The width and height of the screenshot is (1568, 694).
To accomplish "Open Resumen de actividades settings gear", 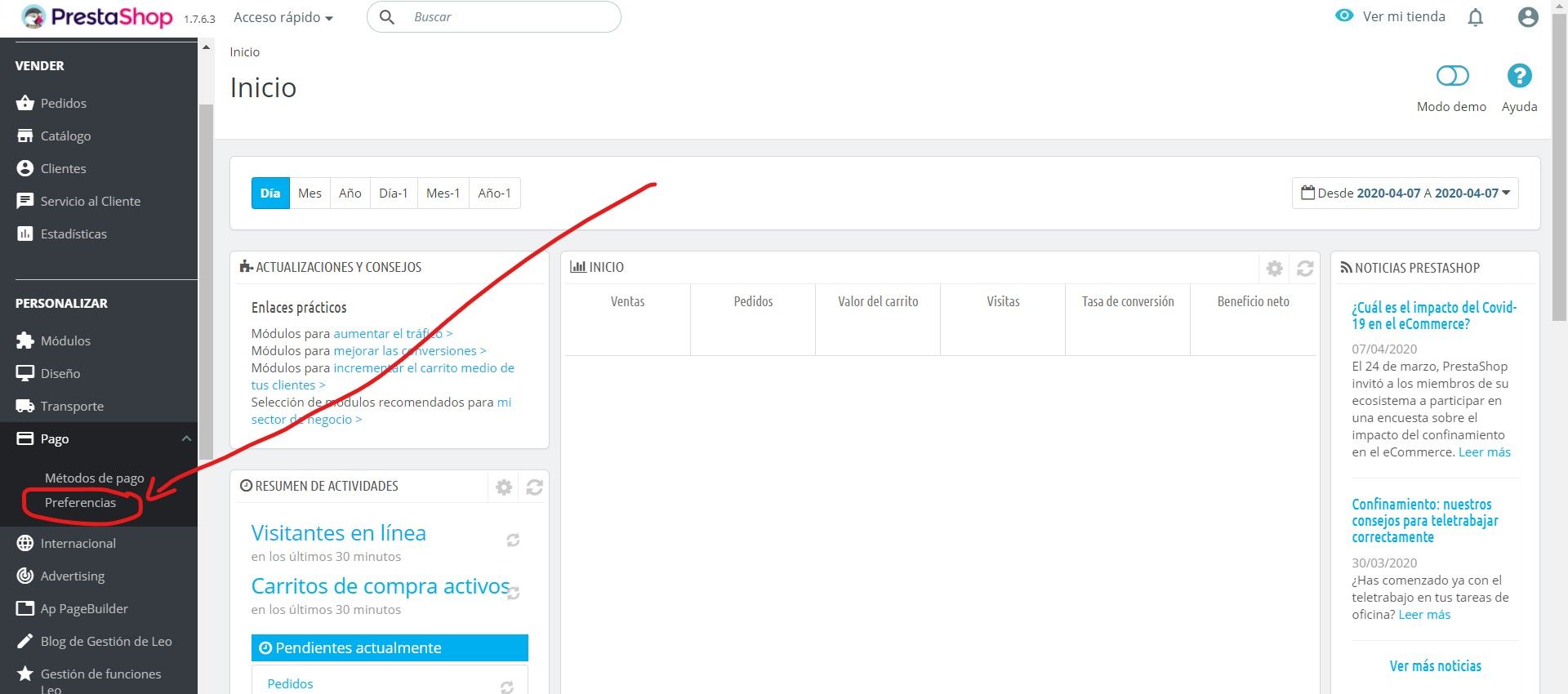I will pyautogui.click(x=504, y=487).
